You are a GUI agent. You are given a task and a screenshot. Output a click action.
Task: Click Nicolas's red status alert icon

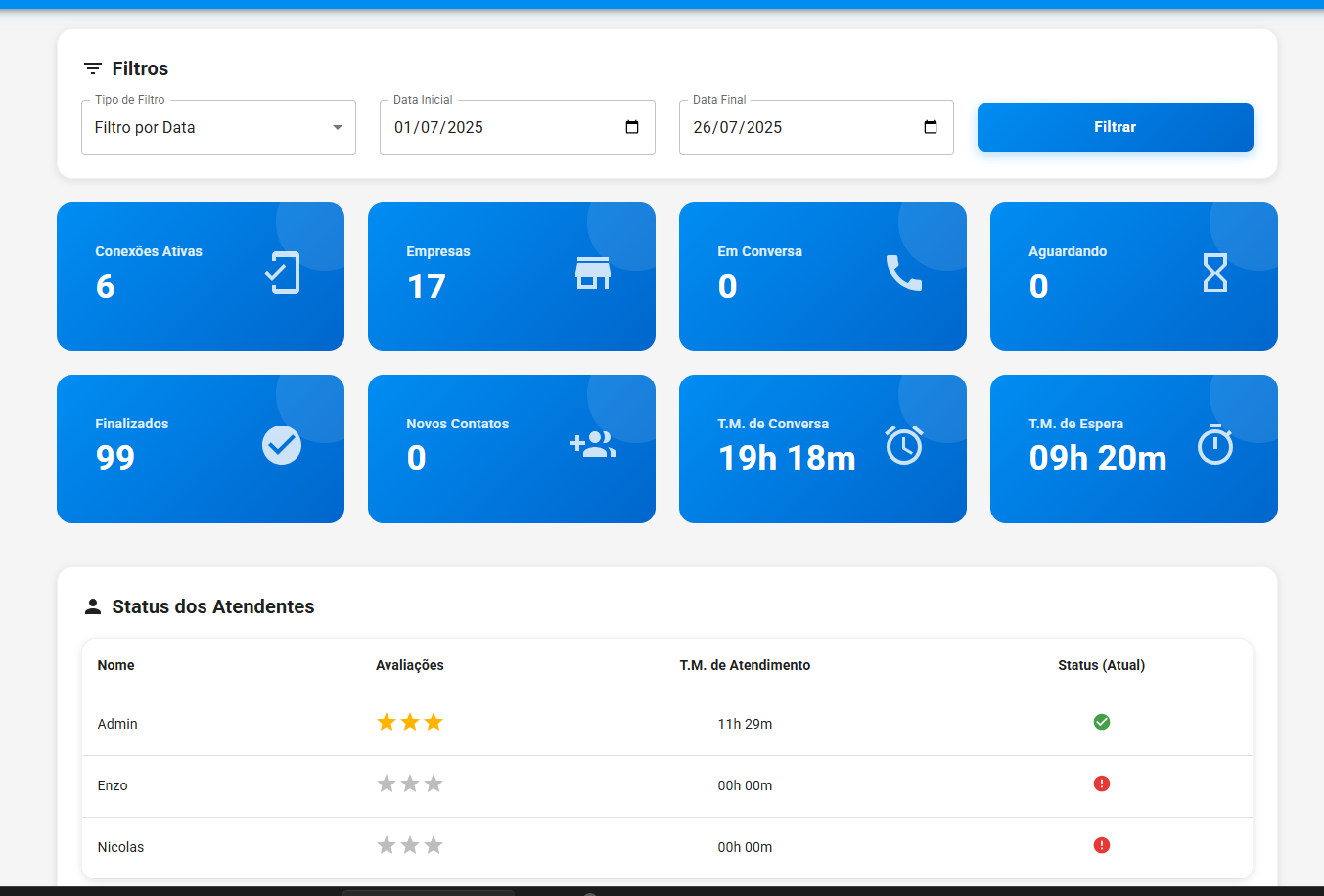1102,845
